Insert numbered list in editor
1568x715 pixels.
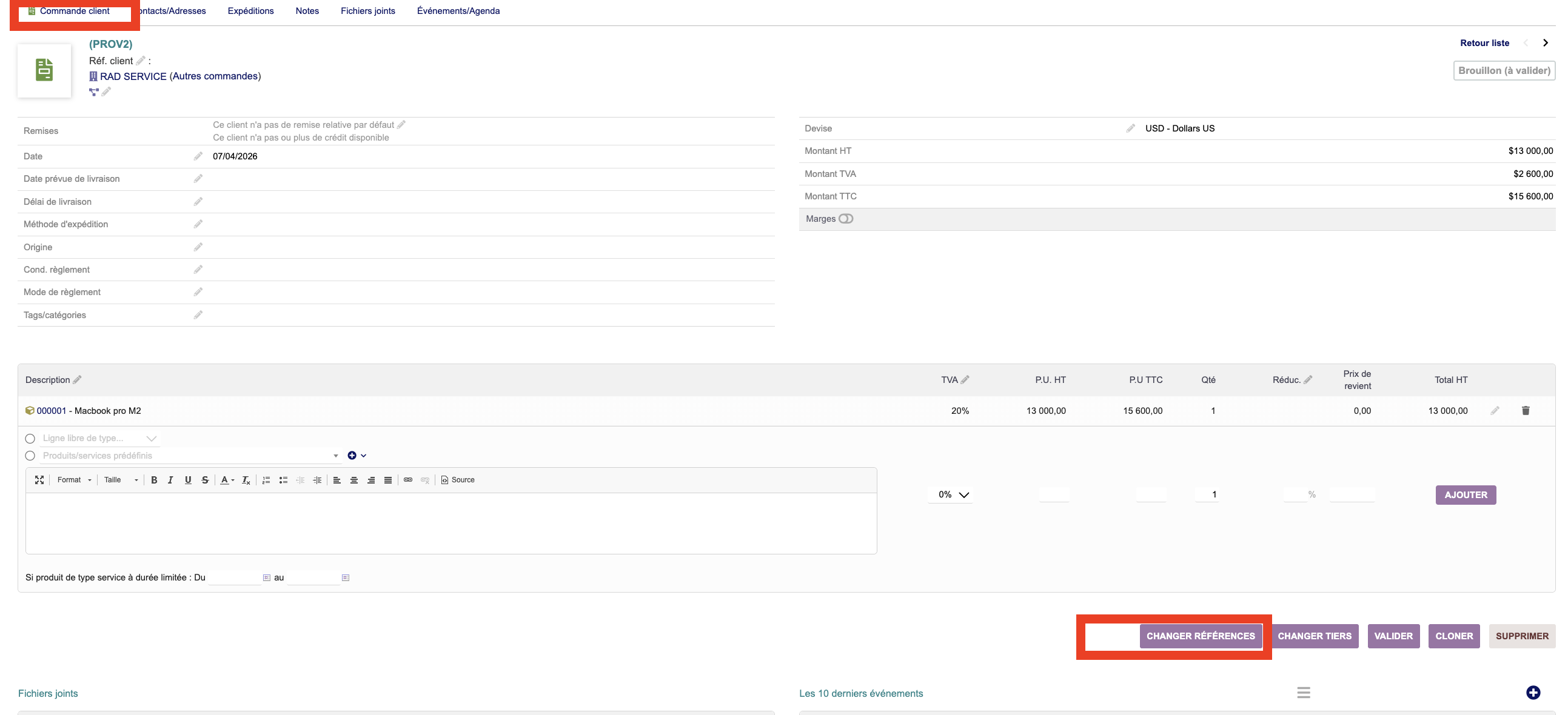point(266,480)
